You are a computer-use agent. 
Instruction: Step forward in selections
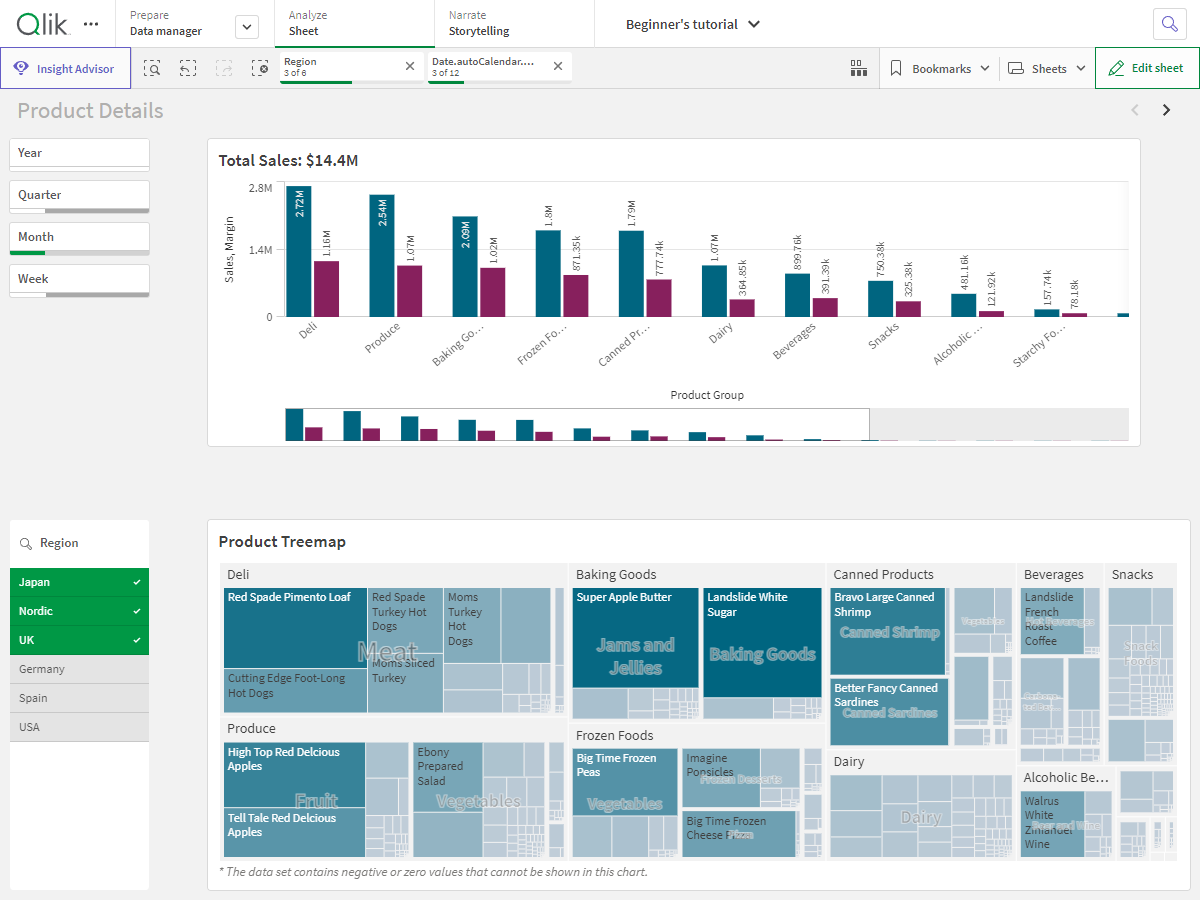tap(224, 68)
